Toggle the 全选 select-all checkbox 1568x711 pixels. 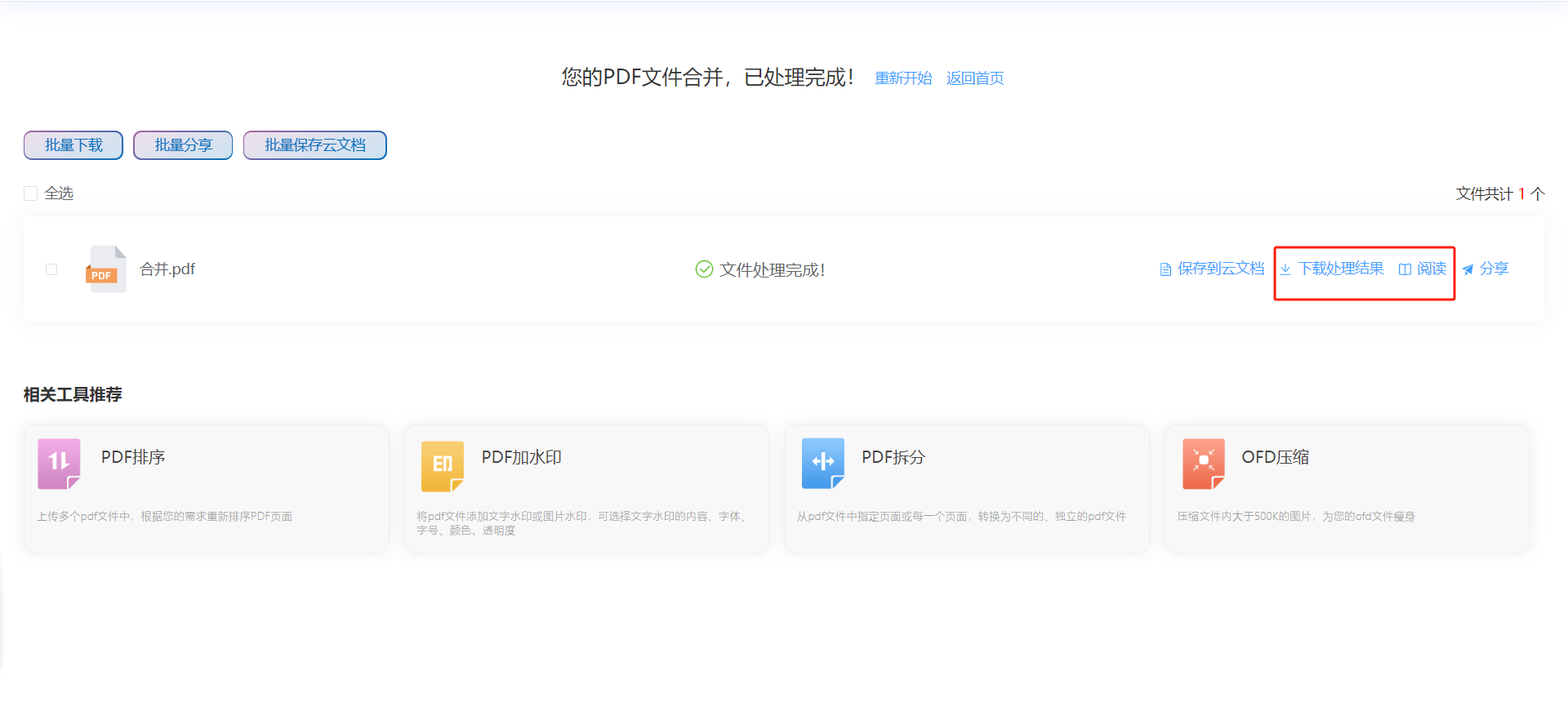click(31, 193)
